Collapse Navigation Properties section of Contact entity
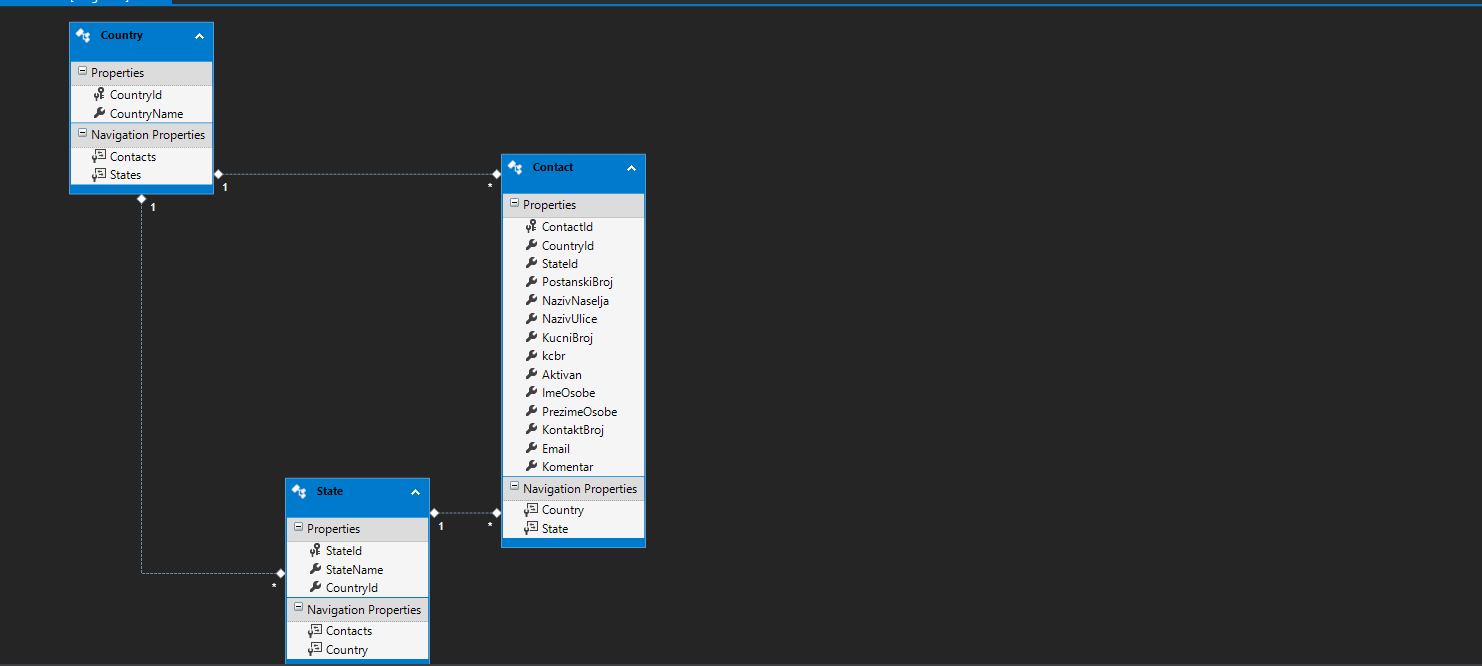This screenshot has width=1482, height=666. pos(514,488)
